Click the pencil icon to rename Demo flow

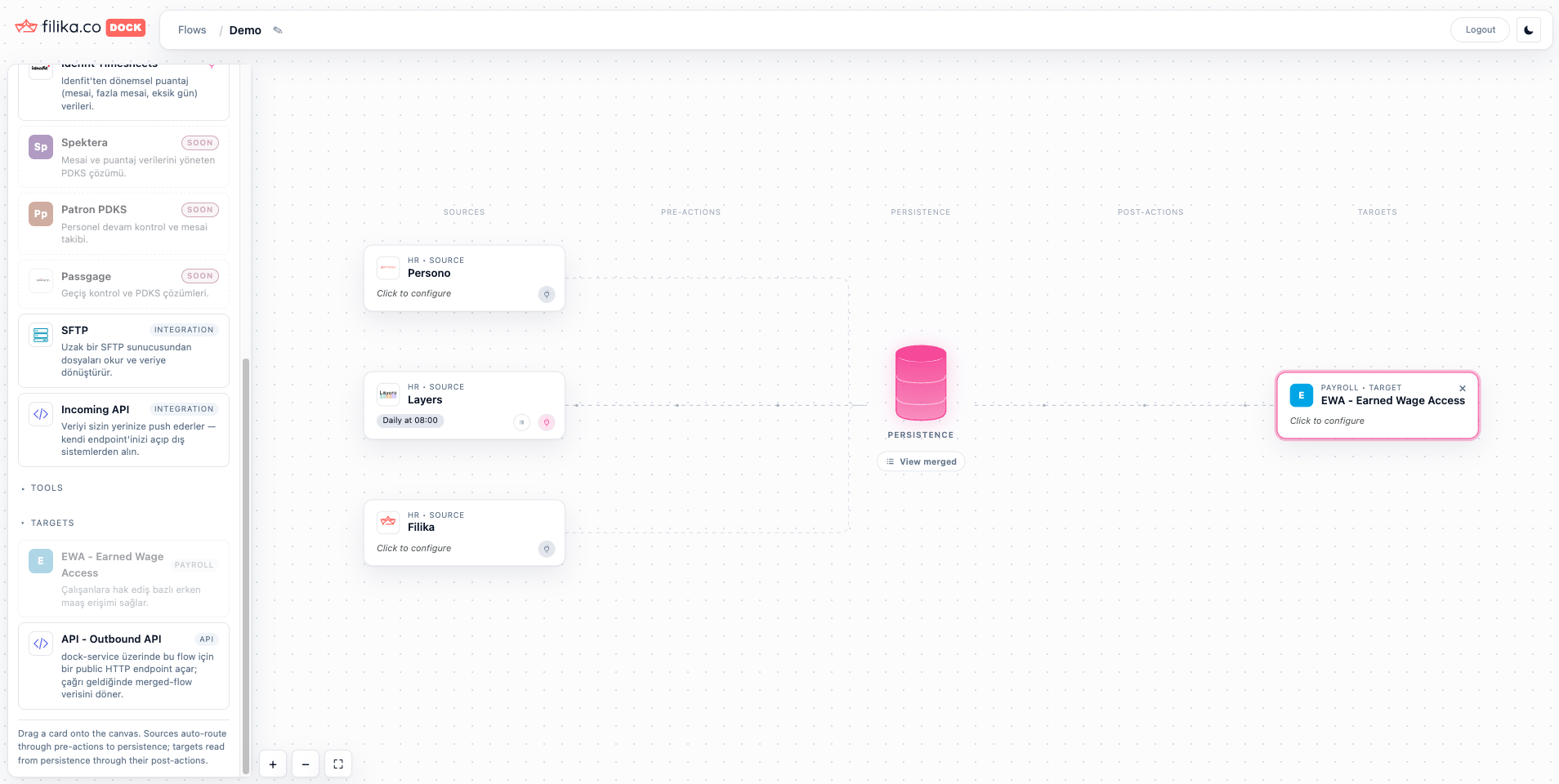pyautogui.click(x=278, y=30)
